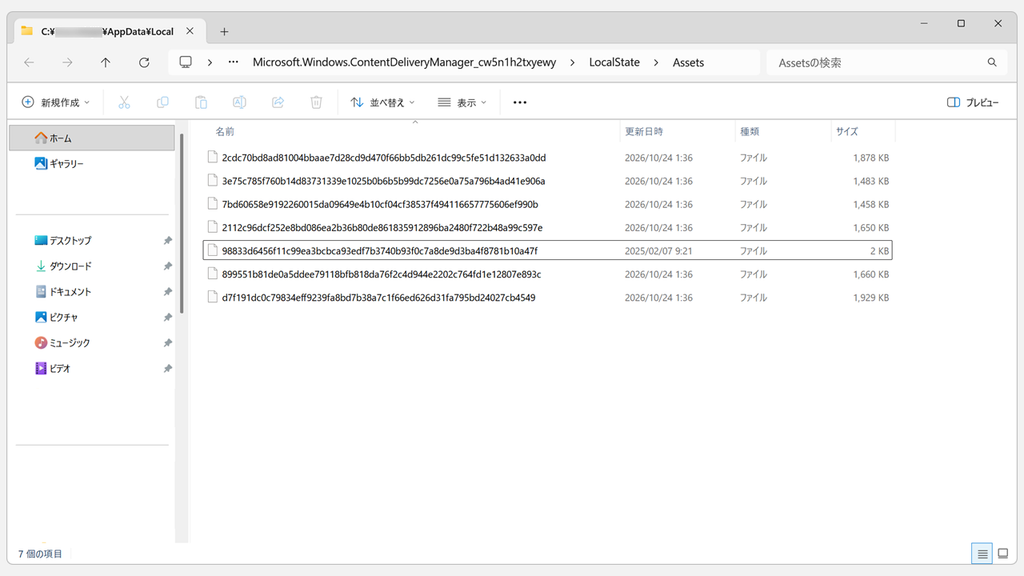
Task: Expand chevron after ContentDeliveryManager breadcrumb
Action: [573, 63]
